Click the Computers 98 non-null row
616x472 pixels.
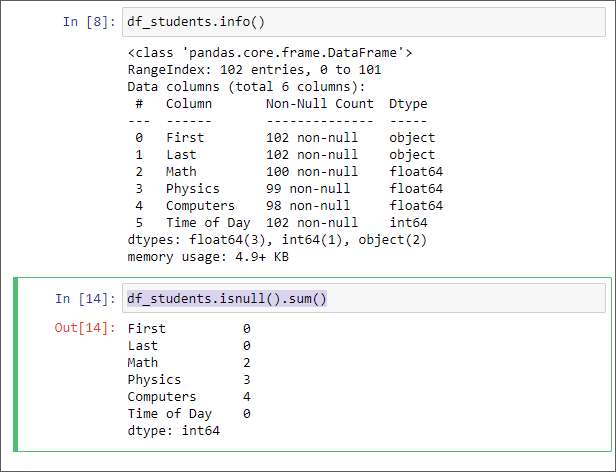click(285, 205)
